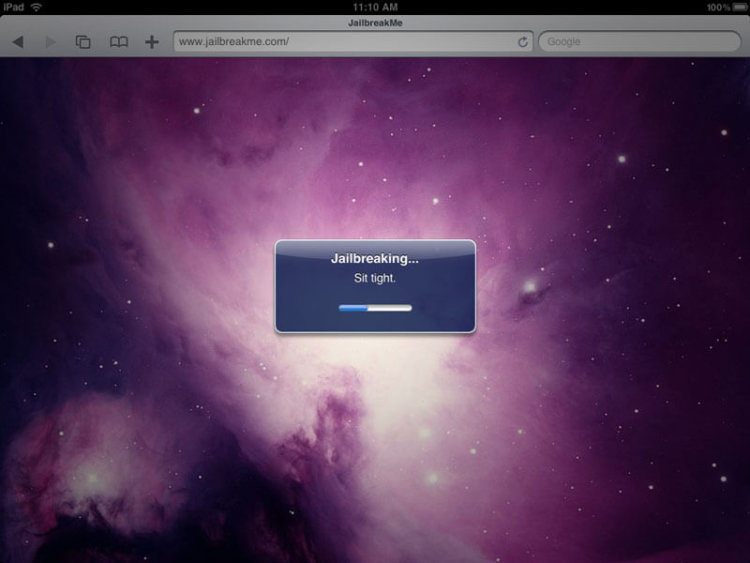Tap the iPad carrier label
750x563 pixels.
[x=13, y=7]
